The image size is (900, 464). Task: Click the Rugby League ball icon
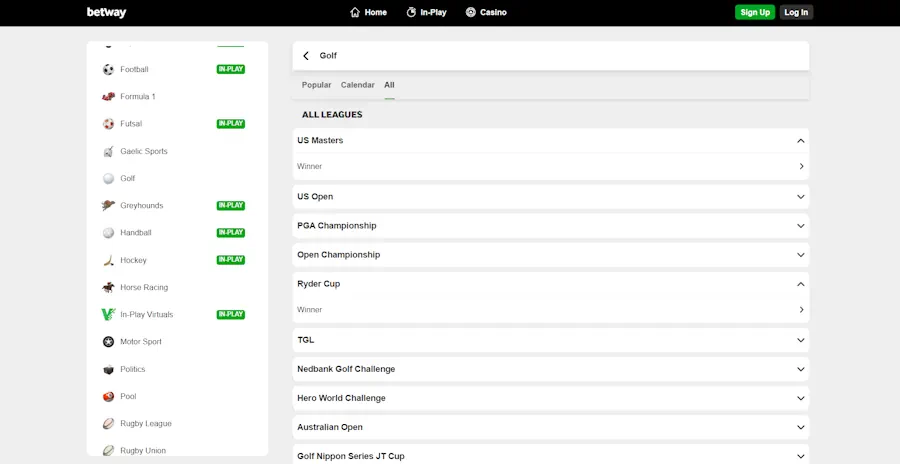[108, 424]
